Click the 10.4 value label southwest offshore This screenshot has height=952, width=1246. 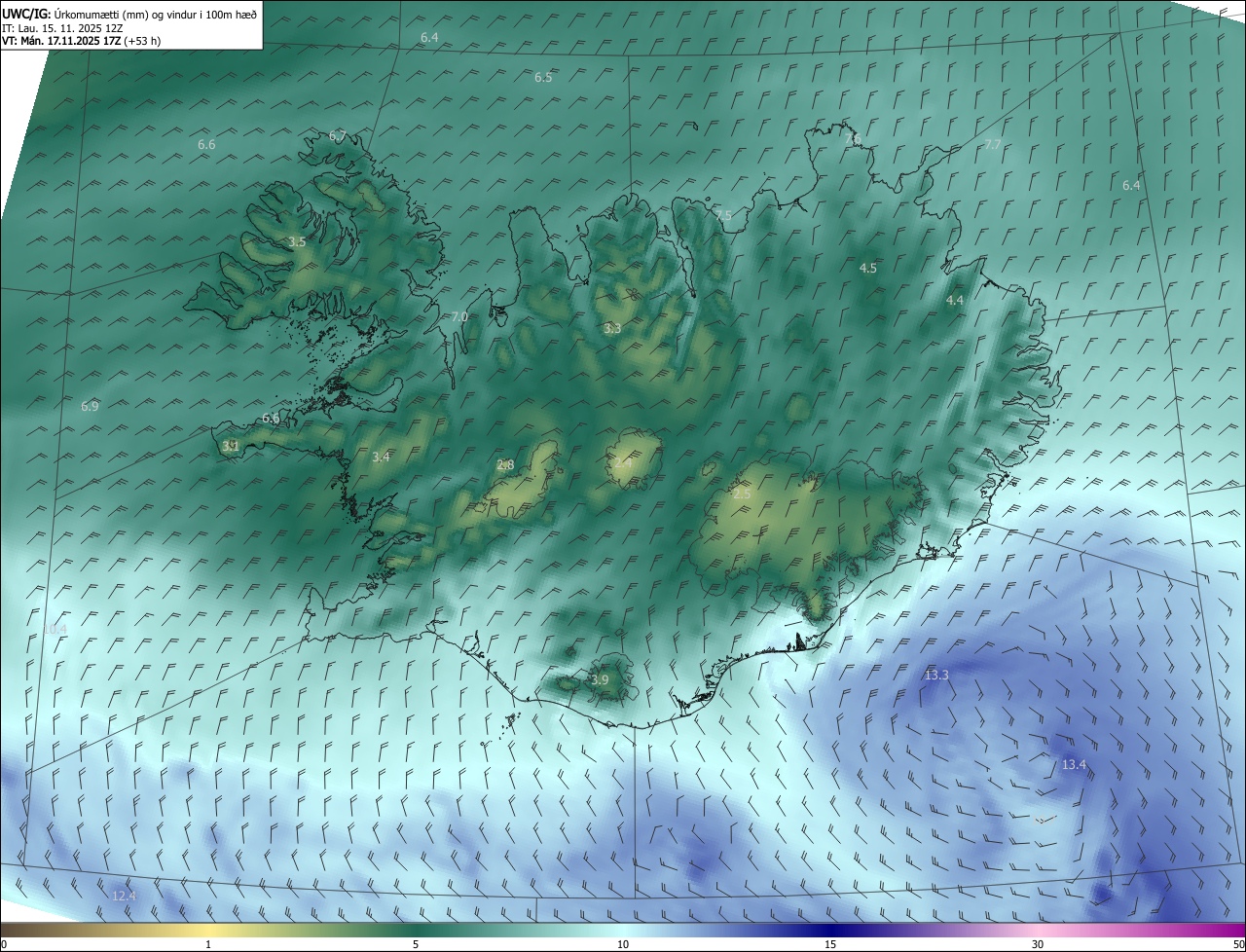point(55,630)
